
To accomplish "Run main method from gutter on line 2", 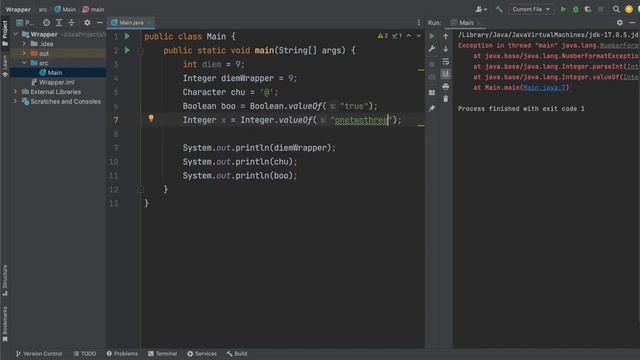I will tap(127, 50).
